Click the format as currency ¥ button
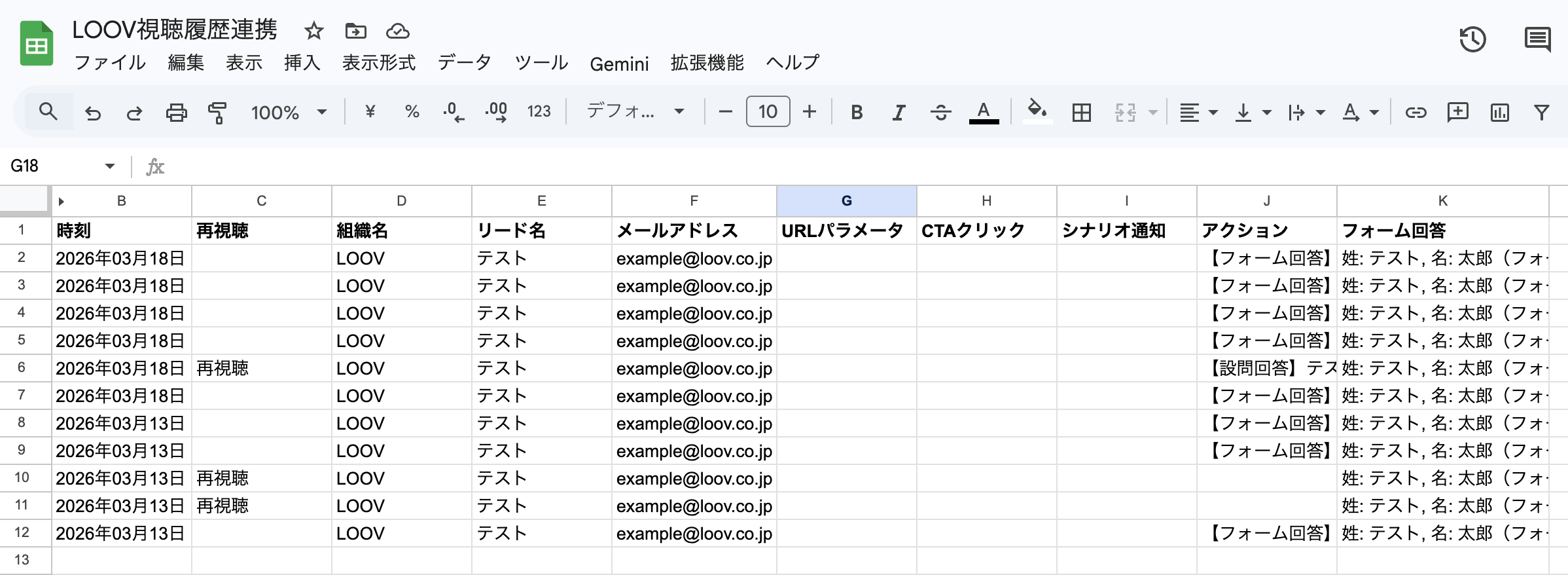 [370, 112]
